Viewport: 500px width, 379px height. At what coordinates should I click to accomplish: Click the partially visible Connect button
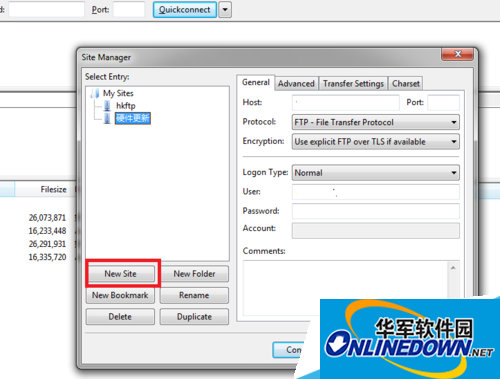coord(289,350)
